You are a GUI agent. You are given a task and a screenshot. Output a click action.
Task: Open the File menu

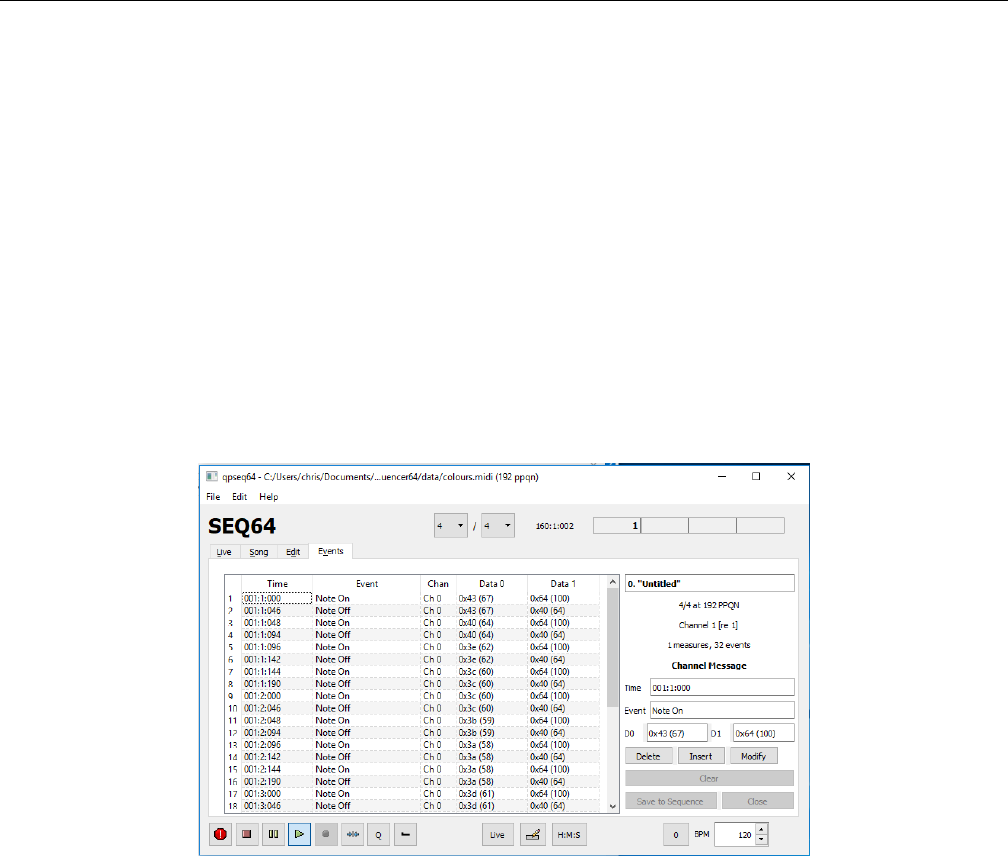click(213, 497)
